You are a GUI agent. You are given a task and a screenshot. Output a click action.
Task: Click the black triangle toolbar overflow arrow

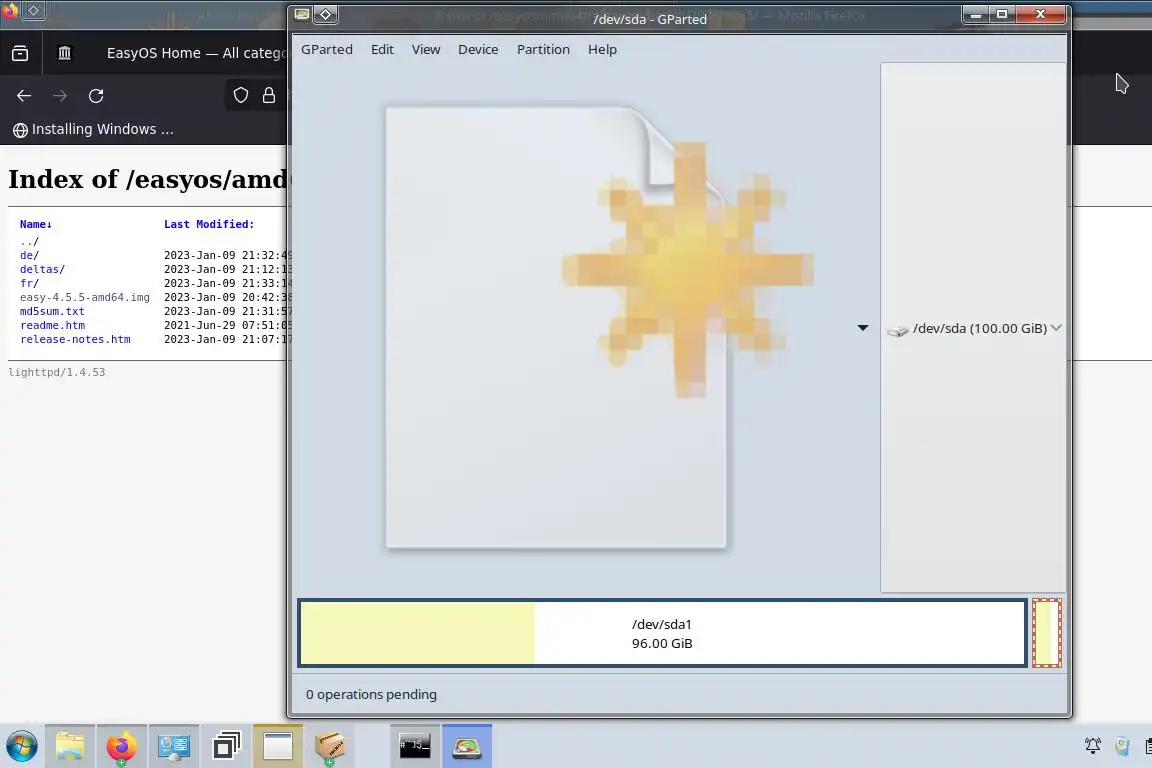[x=863, y=328]
